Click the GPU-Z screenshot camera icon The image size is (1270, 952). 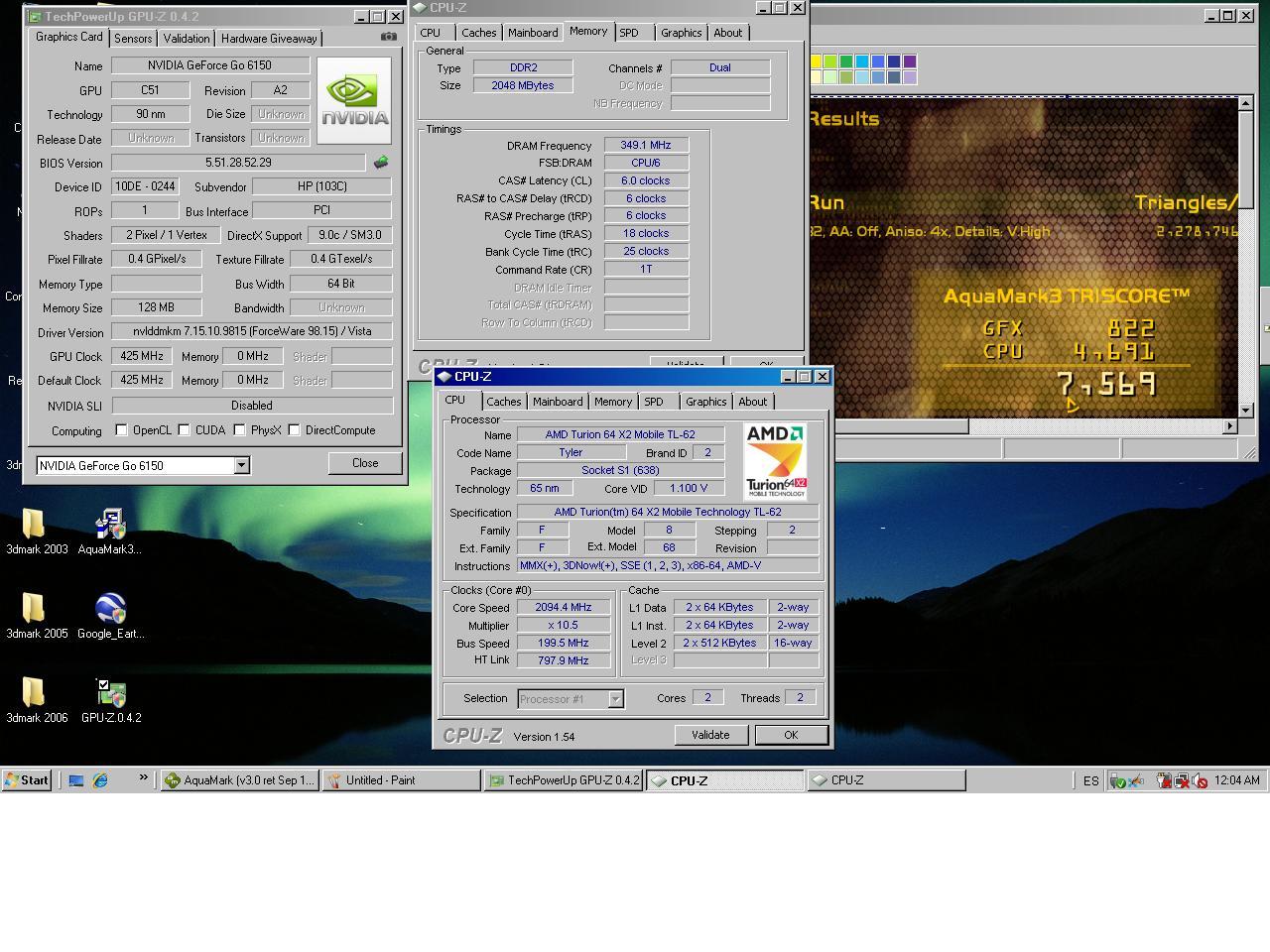click(388, 38)
